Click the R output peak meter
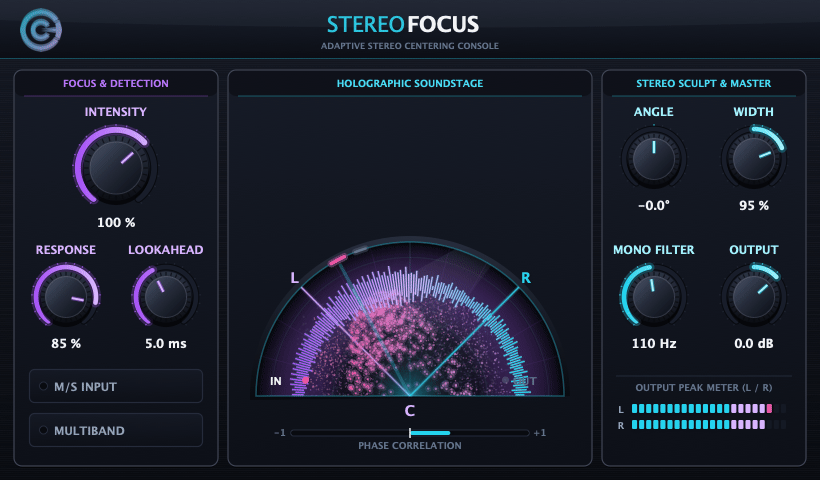This screenshot has width=820, height=480. tap(708, 425)
